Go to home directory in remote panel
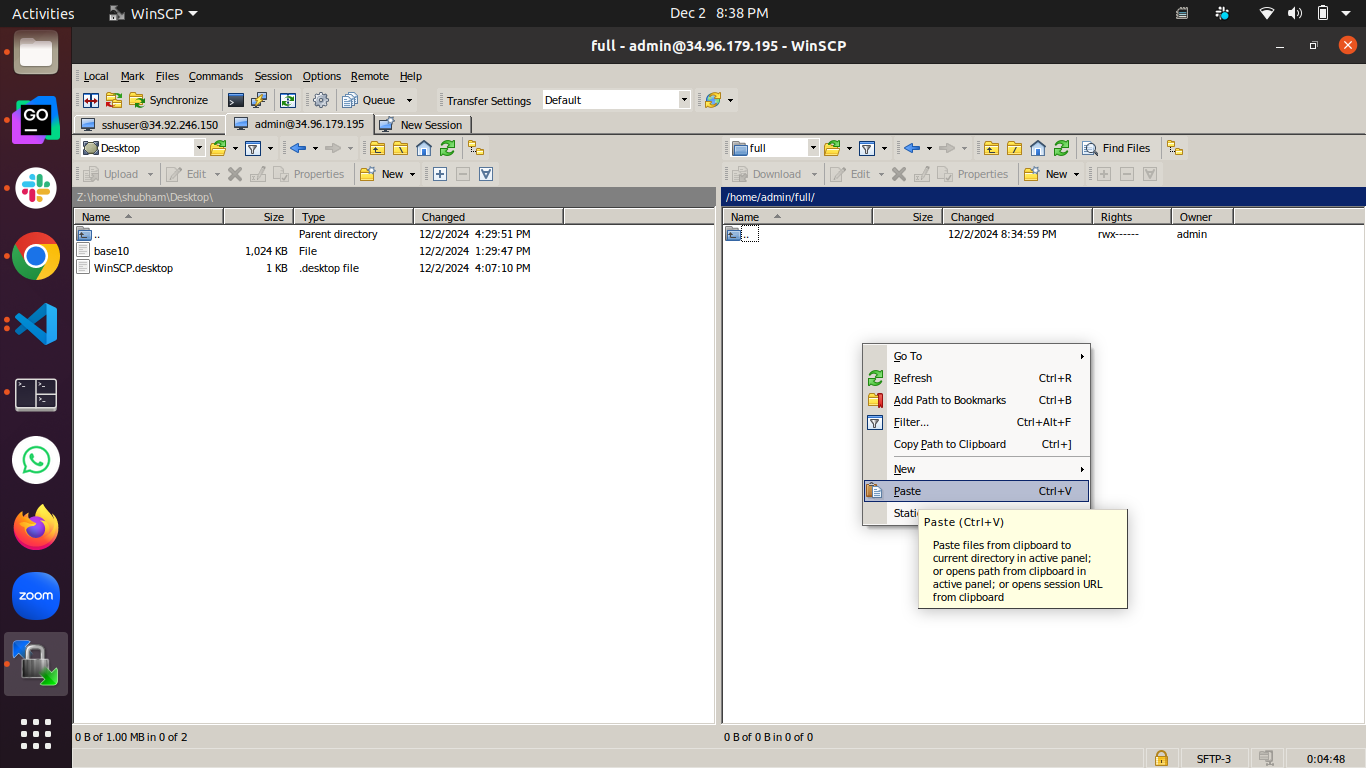The width and height of the screenshot is (1366, 768). coord(1038,148)
